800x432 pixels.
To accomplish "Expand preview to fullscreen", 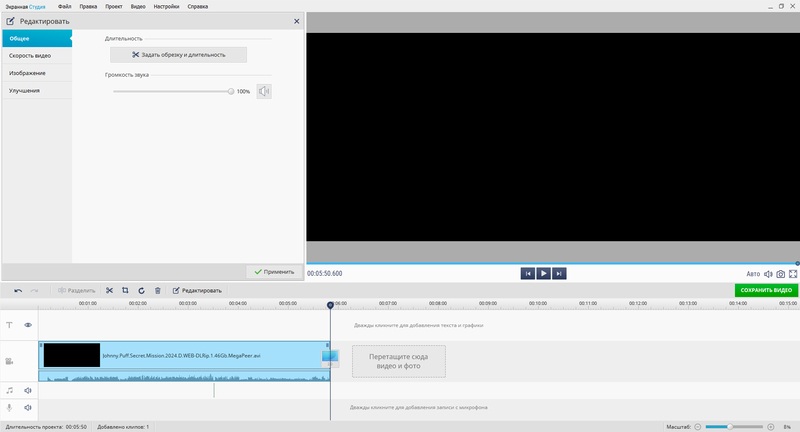I will pos(793,274).
